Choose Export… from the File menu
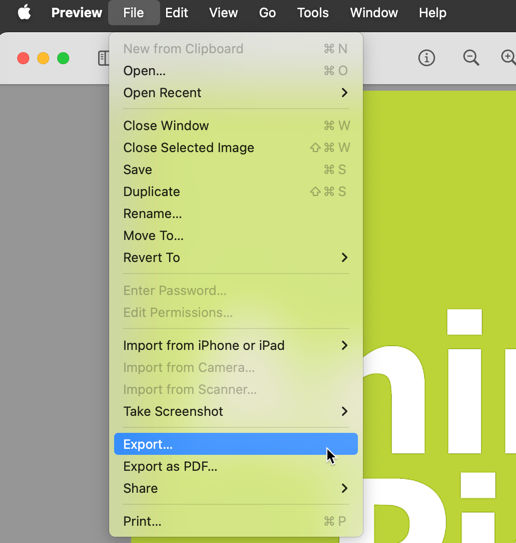The width and height of the screenshot is (516, 543). 236,444
